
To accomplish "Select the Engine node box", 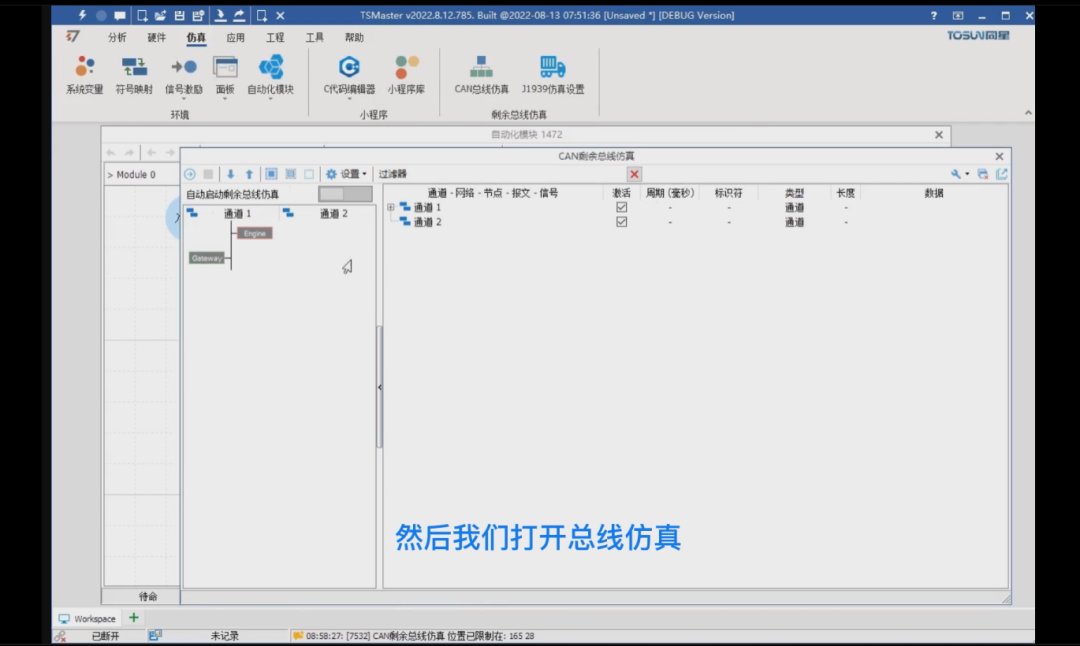I will pyautogui.click(x=255, y=233).
